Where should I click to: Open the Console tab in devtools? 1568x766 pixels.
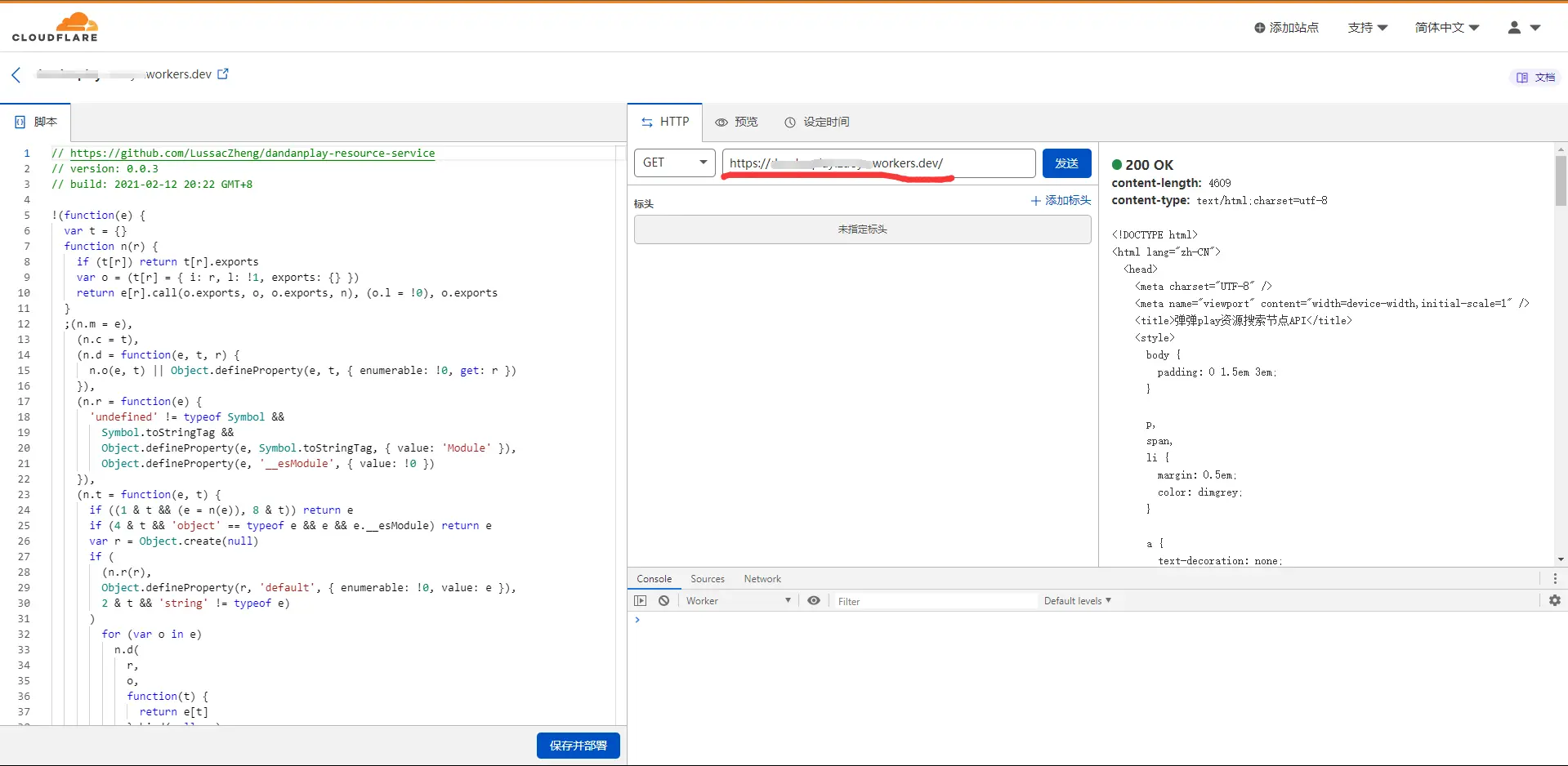(x=654, y=579)
